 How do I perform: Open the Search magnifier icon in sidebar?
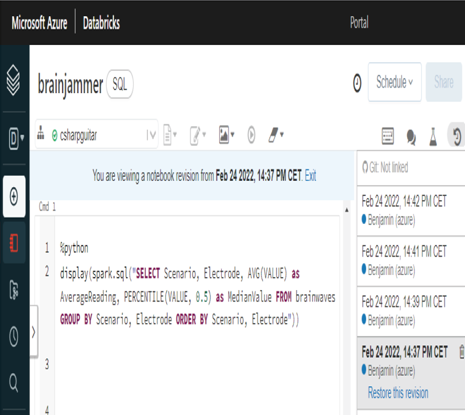[x=14, y=382]
